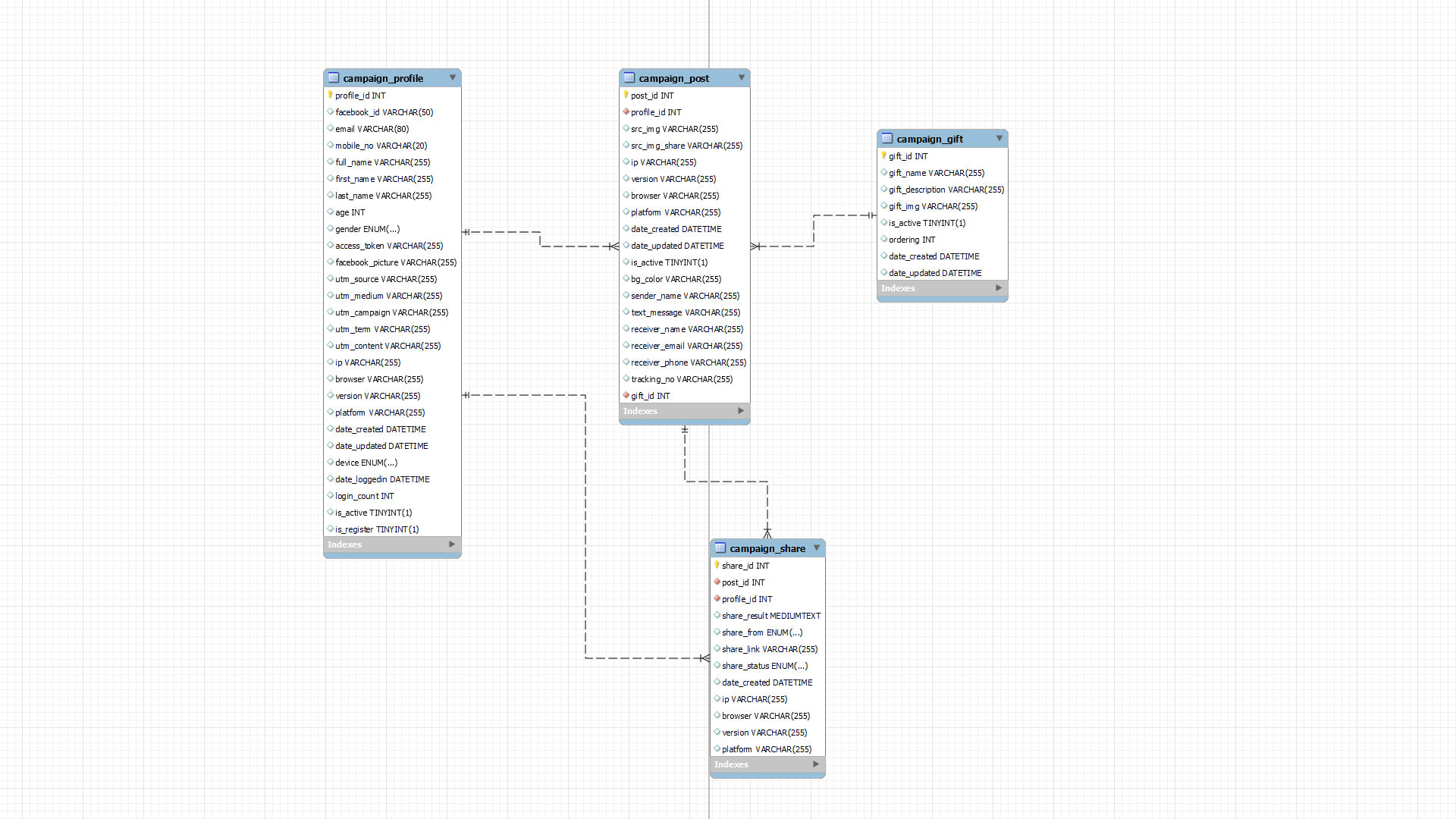Collapse the campaign_share table via its header arrow

coord(817,548)
